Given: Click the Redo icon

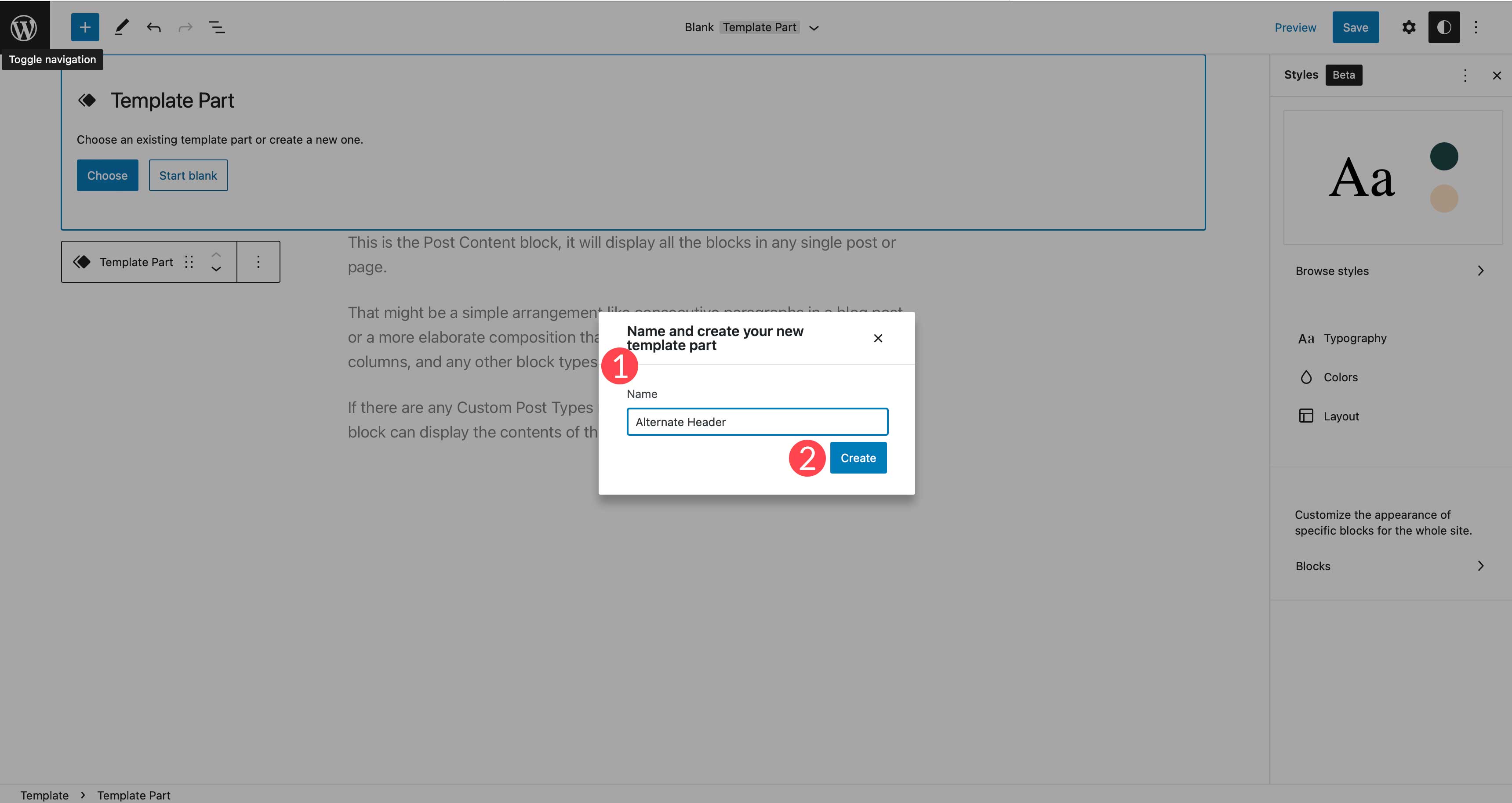Looking at the screenshot, I should pos(185,27).
